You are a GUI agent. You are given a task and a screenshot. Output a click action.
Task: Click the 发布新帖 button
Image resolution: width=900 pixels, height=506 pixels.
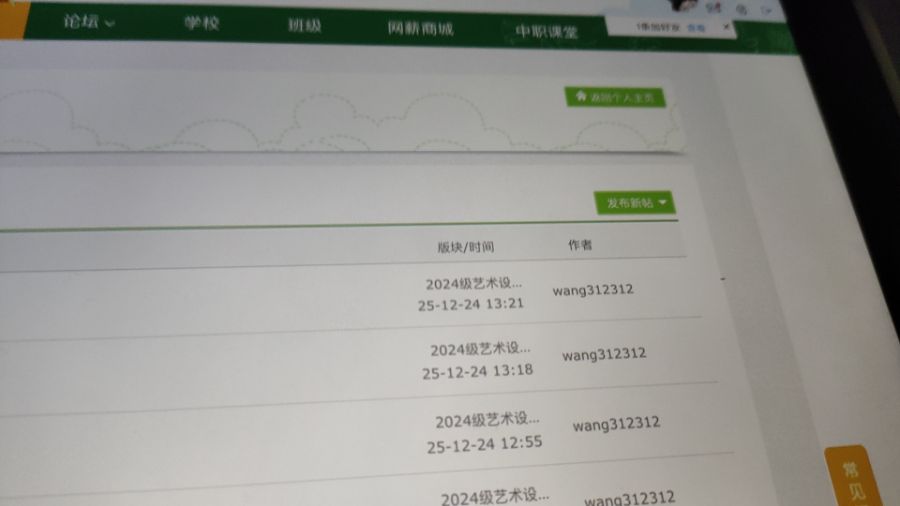pyautogui.click(x=629, y=202)
